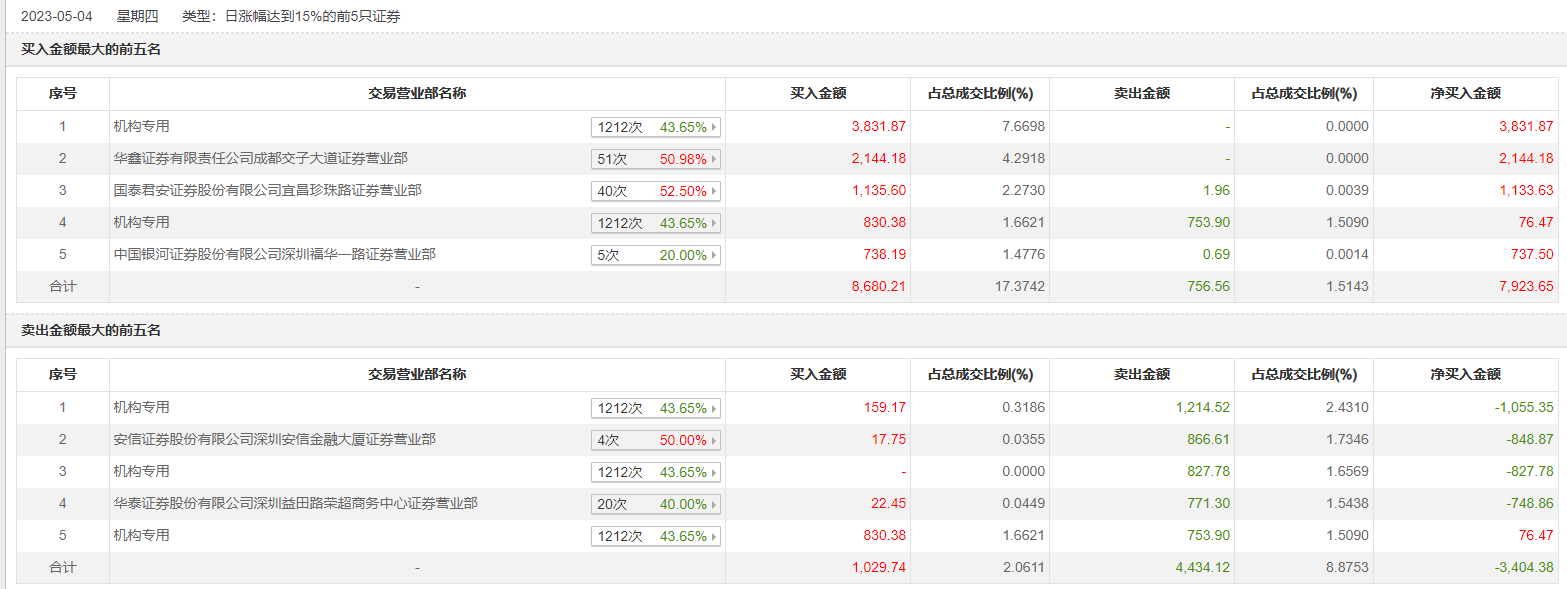
Task: Open 安信证券深圳安信金融大厦证券营业部 link
Action: click(x=274, y=439)
